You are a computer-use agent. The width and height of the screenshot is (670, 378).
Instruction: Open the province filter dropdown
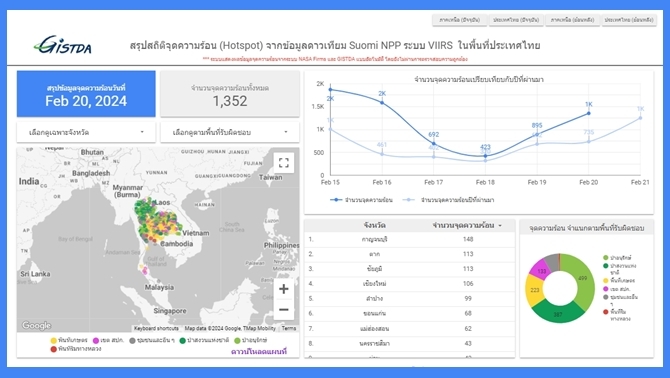coord(86,132)
